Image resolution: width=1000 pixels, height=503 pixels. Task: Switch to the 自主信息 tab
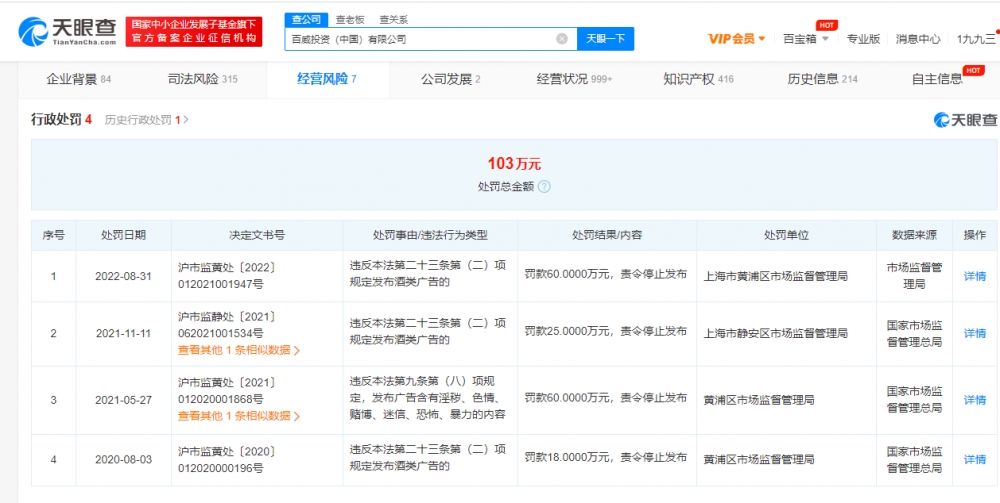[938, 80]
